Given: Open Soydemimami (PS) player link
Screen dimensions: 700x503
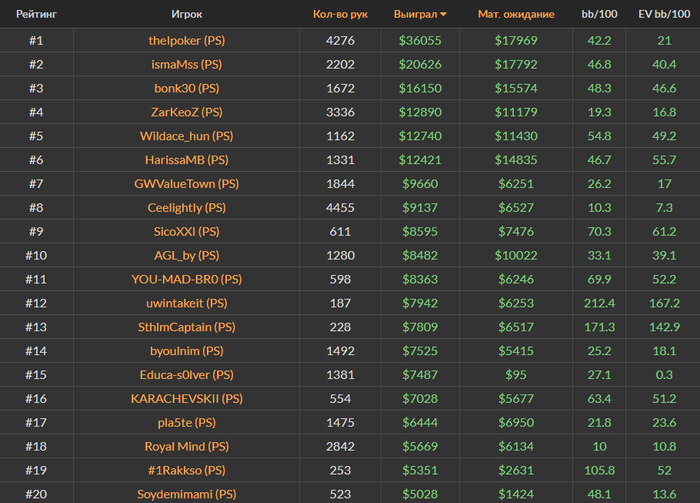Looking at the screenshot, I should [x=187, y=494].
